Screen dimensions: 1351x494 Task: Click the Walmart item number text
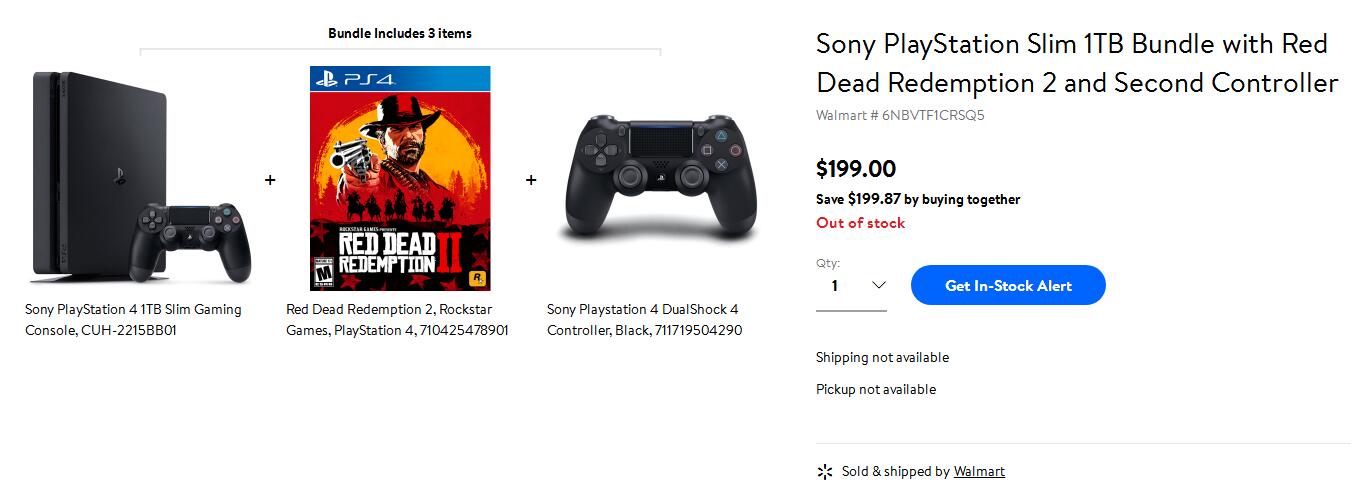pos(900,115)
